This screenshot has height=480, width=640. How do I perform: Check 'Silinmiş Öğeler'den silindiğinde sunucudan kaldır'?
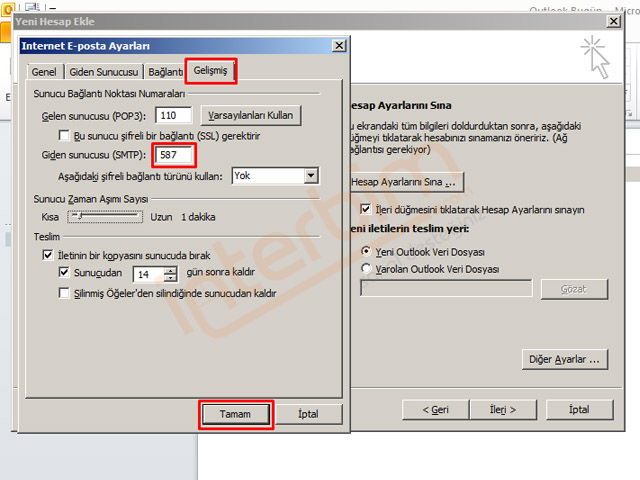pos(65,293)
